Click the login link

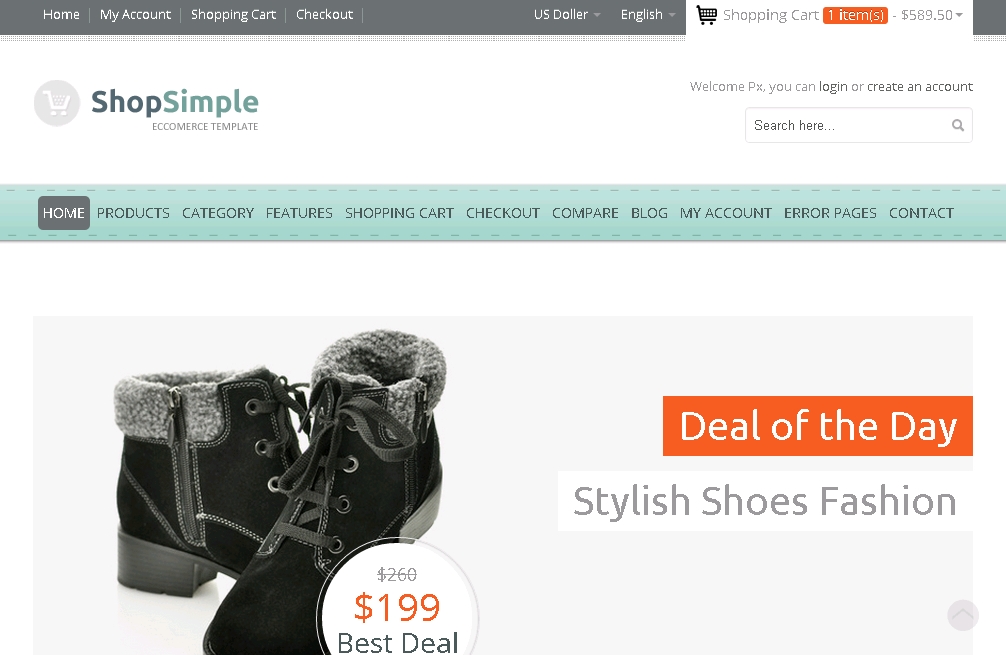coord(833,87)
